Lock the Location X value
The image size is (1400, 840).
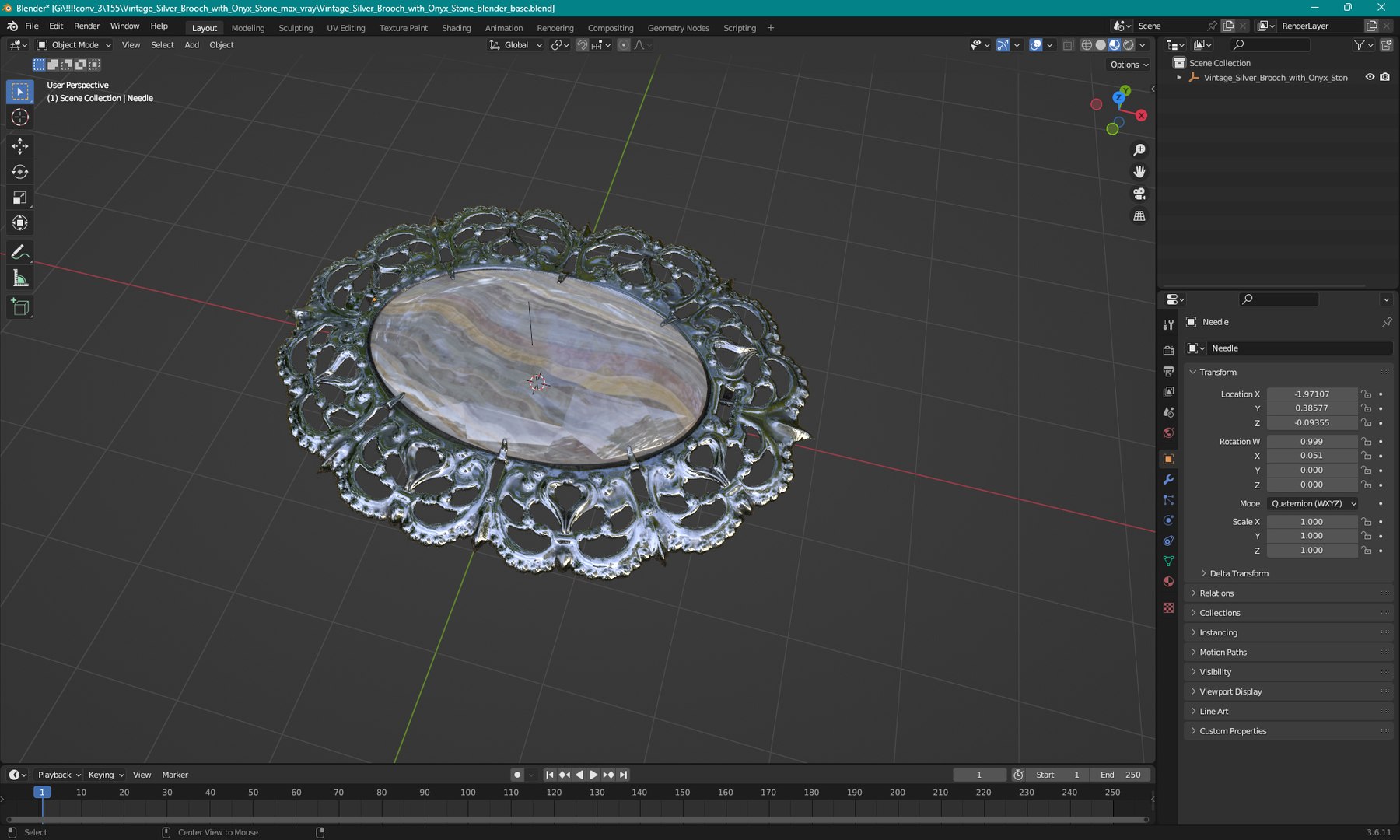(1367, 394)
